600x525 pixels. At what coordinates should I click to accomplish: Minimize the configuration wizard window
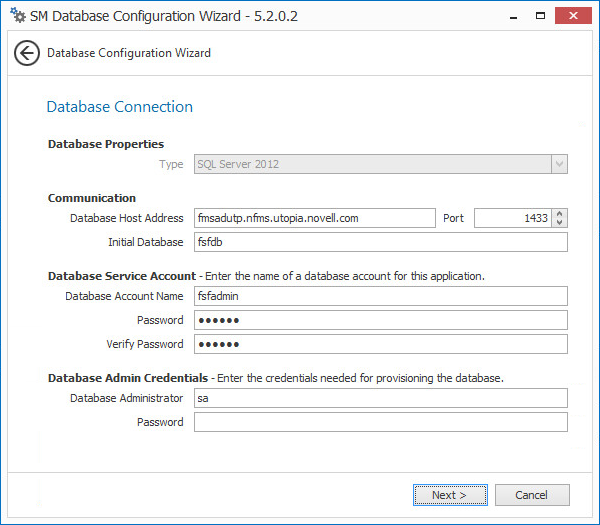(512, 16)
